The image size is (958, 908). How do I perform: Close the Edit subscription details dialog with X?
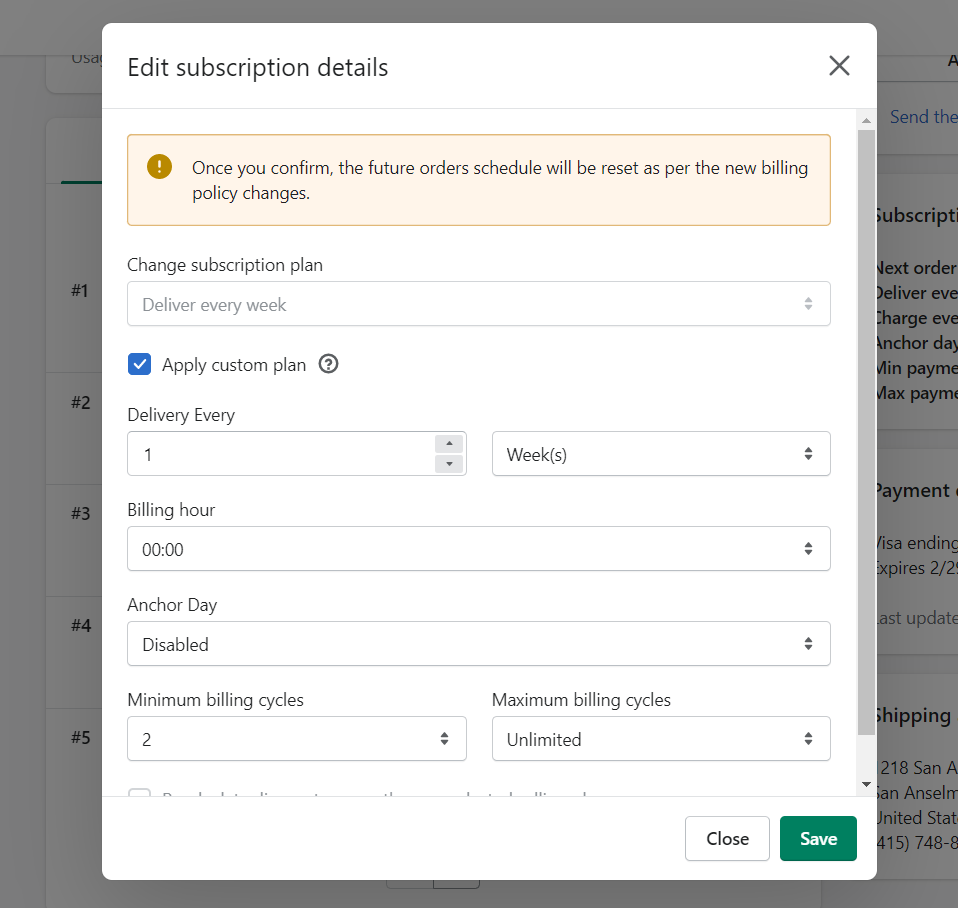[x=839, y=66]
